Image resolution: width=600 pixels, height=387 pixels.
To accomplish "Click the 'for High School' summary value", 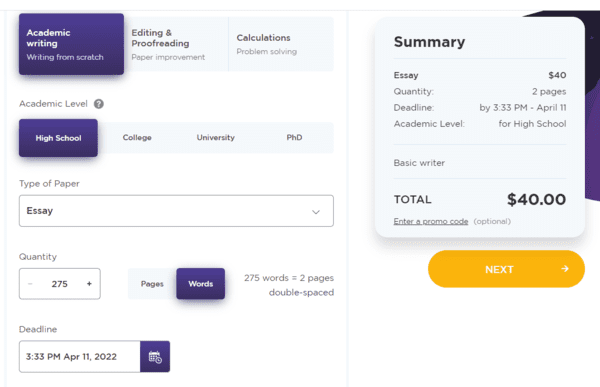I will coord(532,124).
